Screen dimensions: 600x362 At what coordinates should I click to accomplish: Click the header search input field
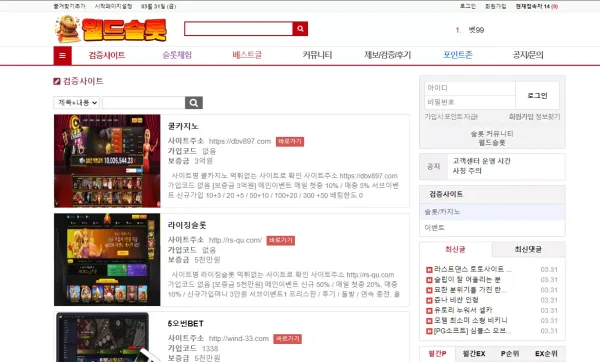238,29
